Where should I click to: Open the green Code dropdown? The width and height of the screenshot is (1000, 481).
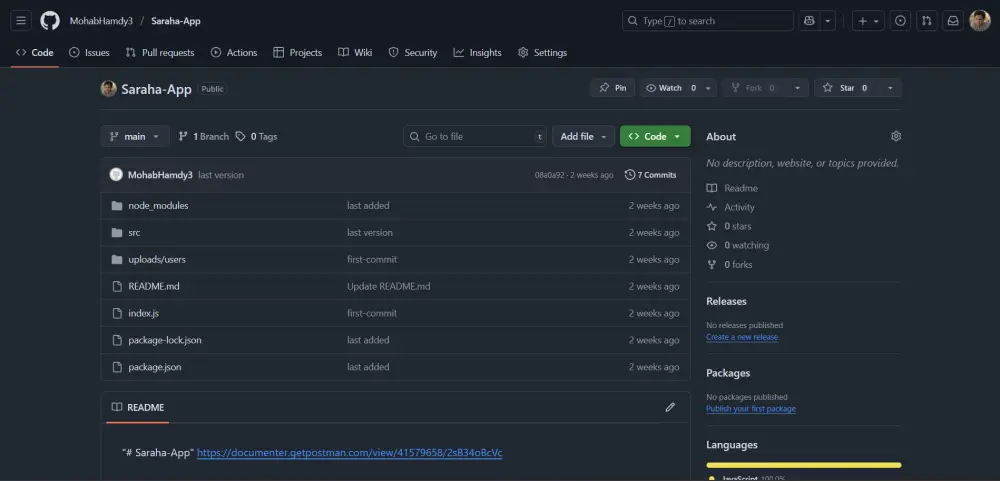tap(655, 136)
